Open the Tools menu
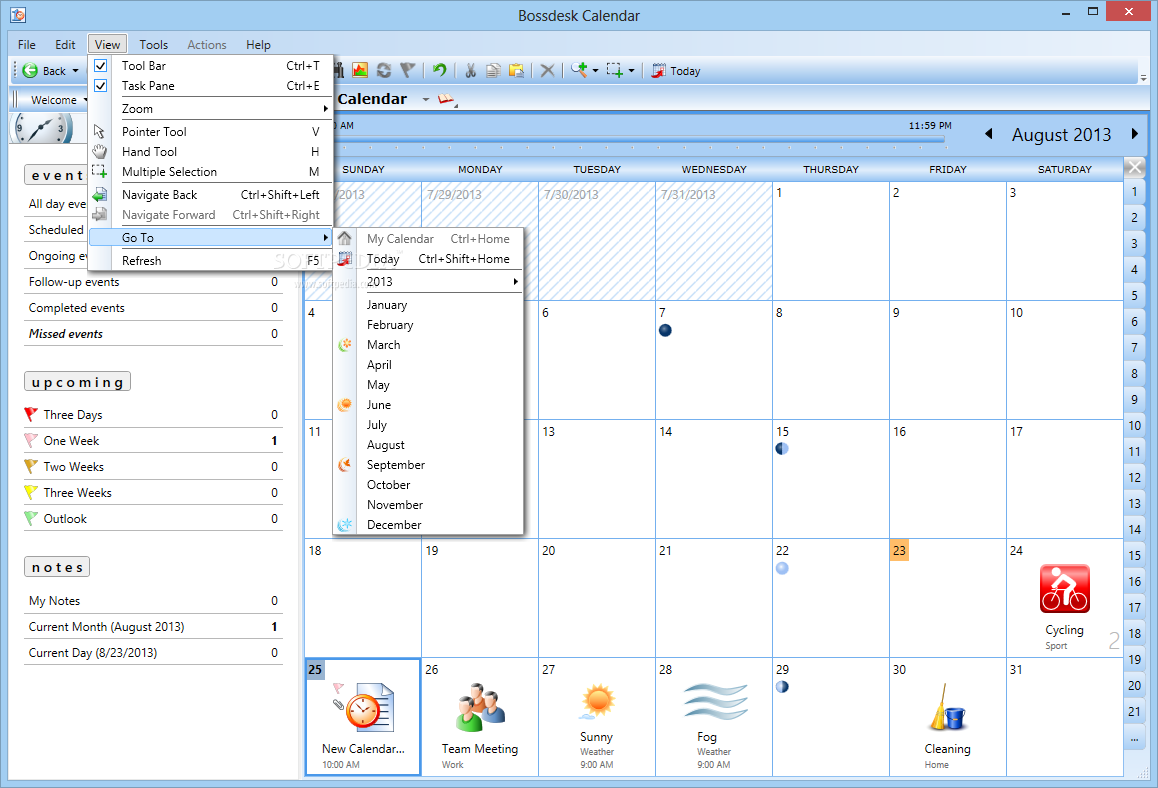This screenshot has height=788, width=1158. pyautogui.click(x=154, y=44)
